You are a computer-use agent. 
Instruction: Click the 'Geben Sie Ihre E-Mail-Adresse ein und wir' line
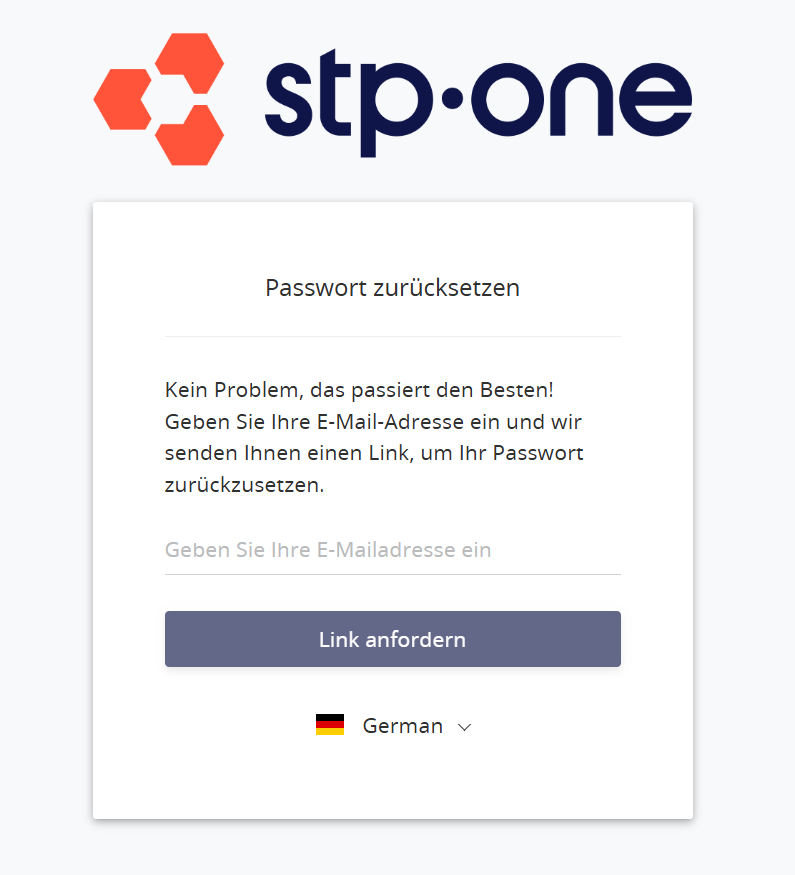point(373,421)
